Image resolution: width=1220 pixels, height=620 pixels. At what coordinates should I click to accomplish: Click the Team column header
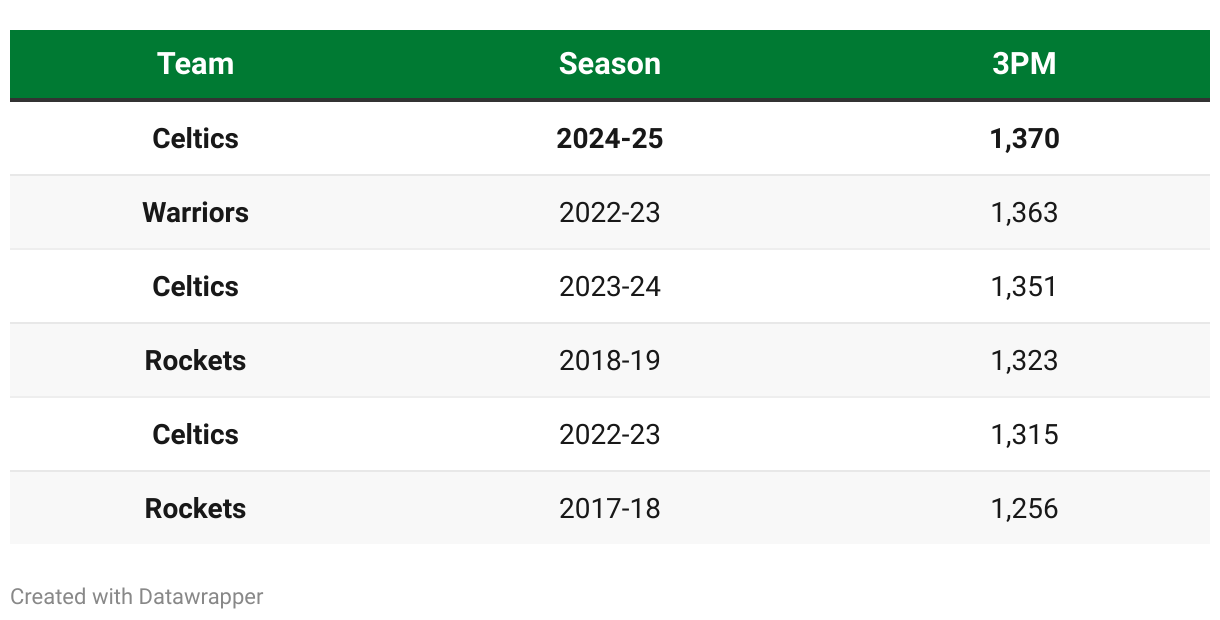click(195, 64)
